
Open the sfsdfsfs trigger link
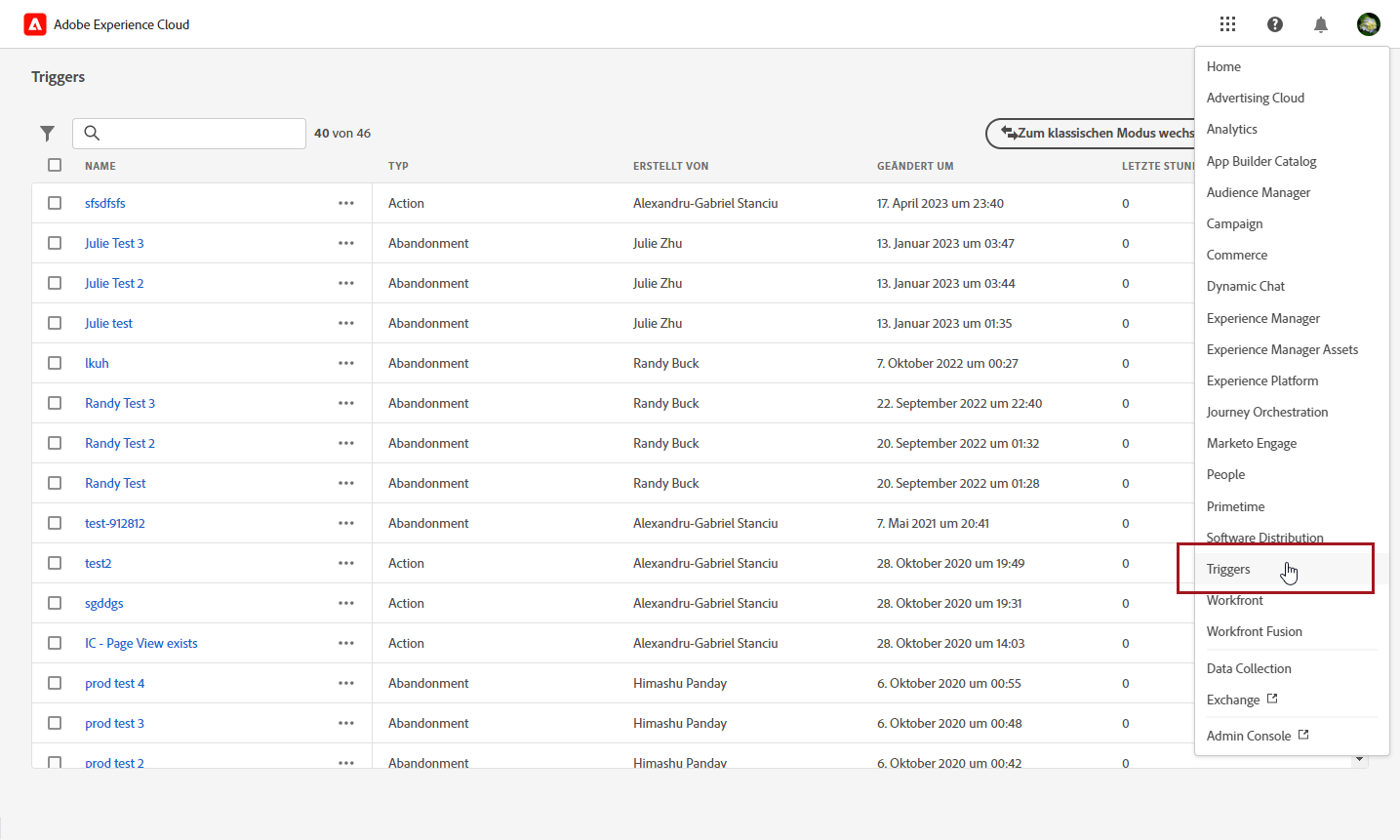104,203
